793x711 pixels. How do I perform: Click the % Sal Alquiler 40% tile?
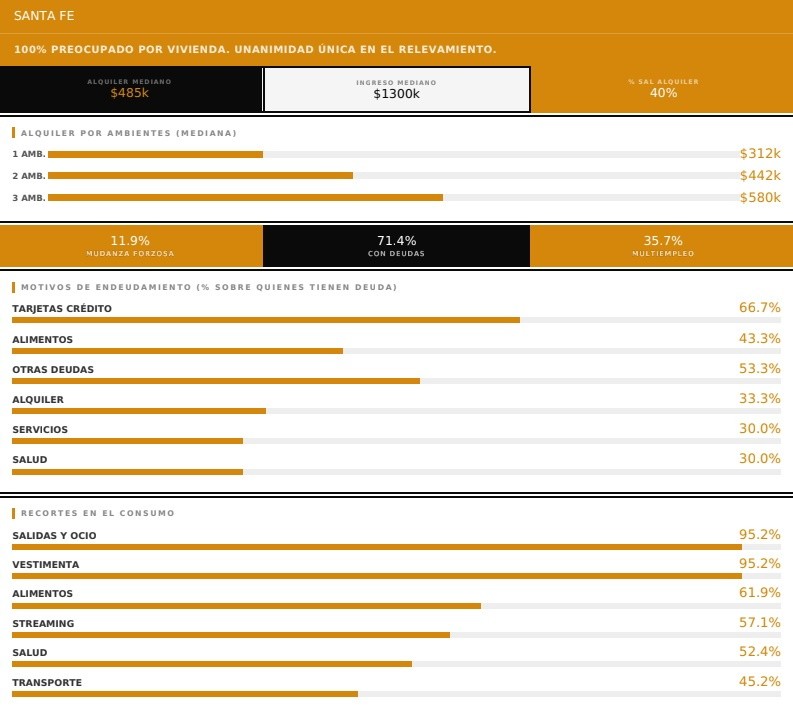click(x=662, y=89)
